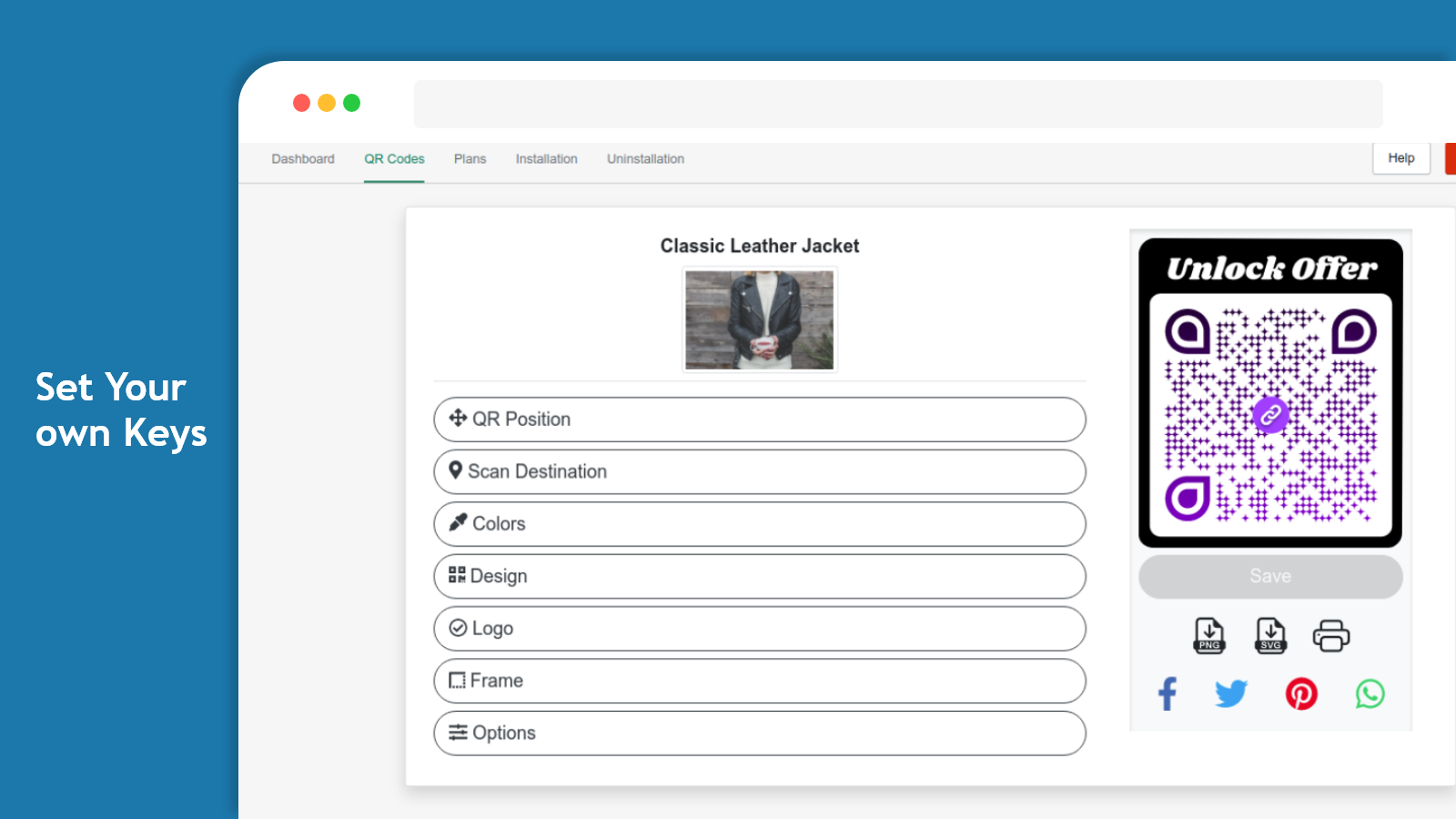Click the Classic Leather Jacket product thumbnail
Screen dimensions: 1456x819
759,319
